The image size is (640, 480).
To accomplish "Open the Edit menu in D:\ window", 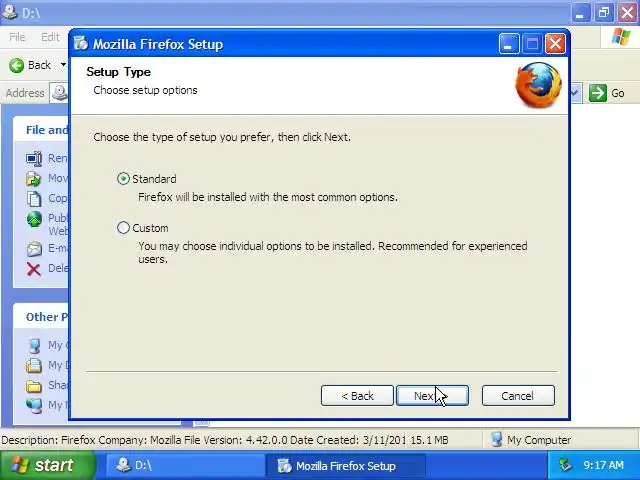I will 50,37.
